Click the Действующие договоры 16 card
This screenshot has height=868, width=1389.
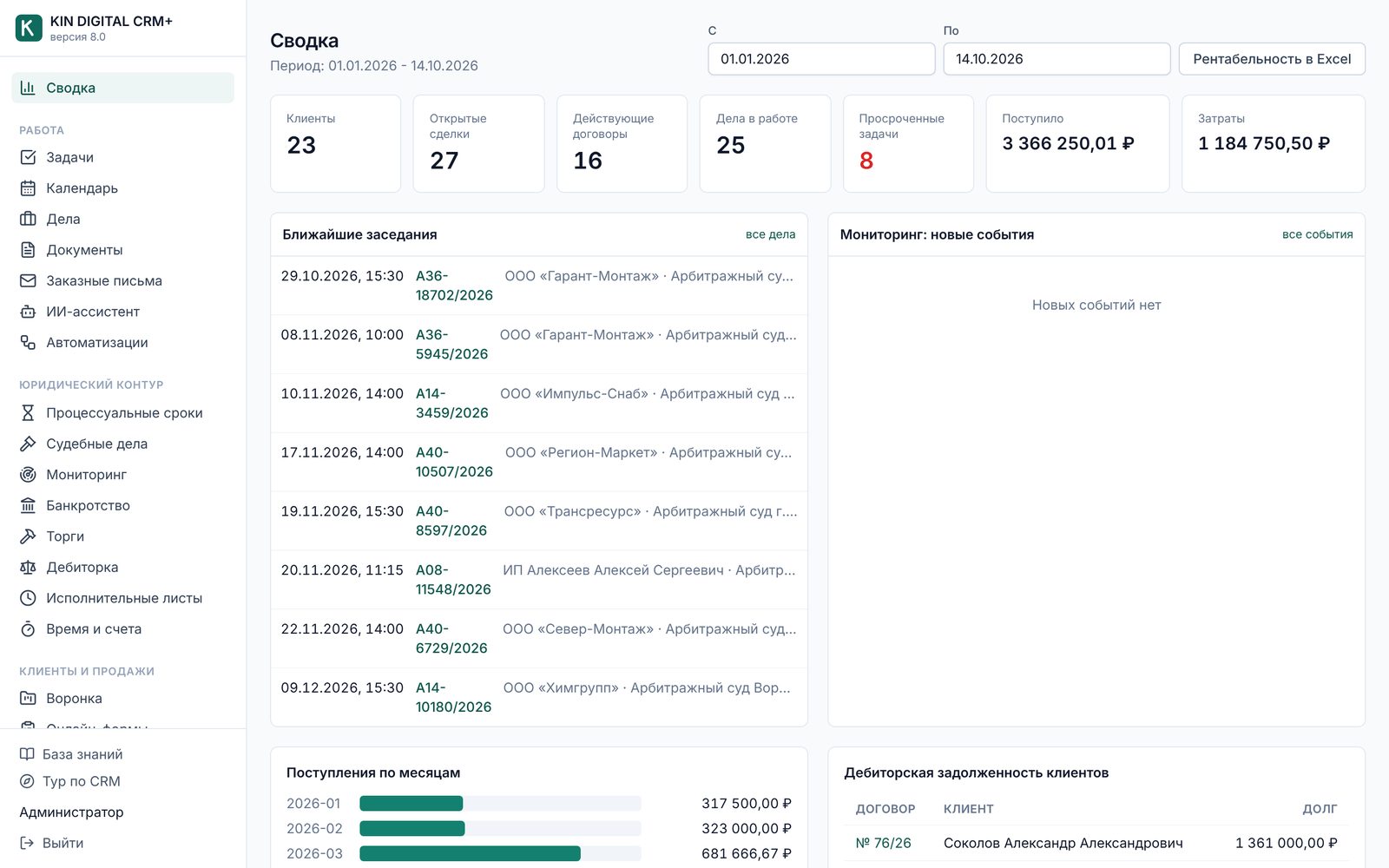622,143
